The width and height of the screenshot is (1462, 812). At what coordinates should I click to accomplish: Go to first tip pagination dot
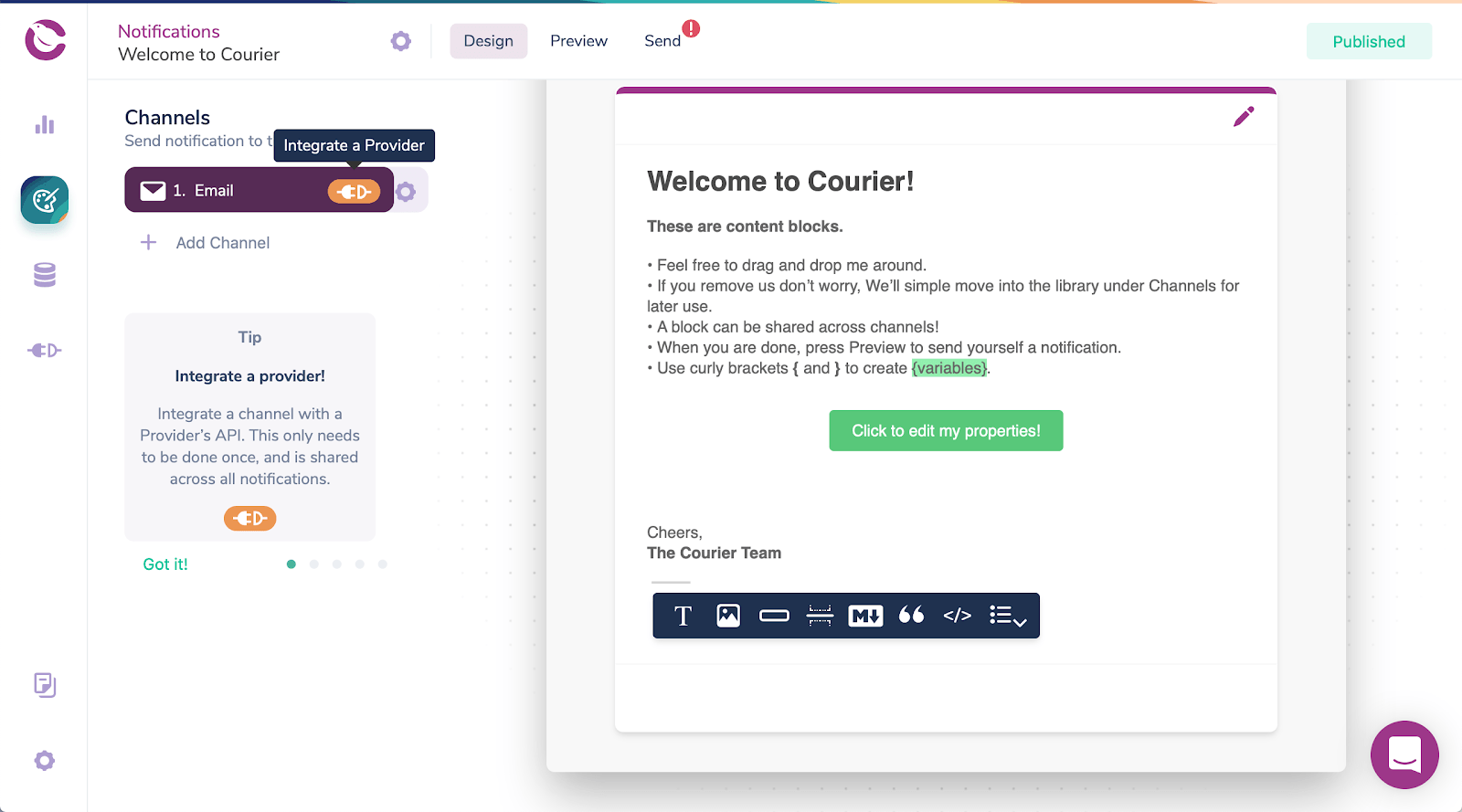tap(291, 564)
